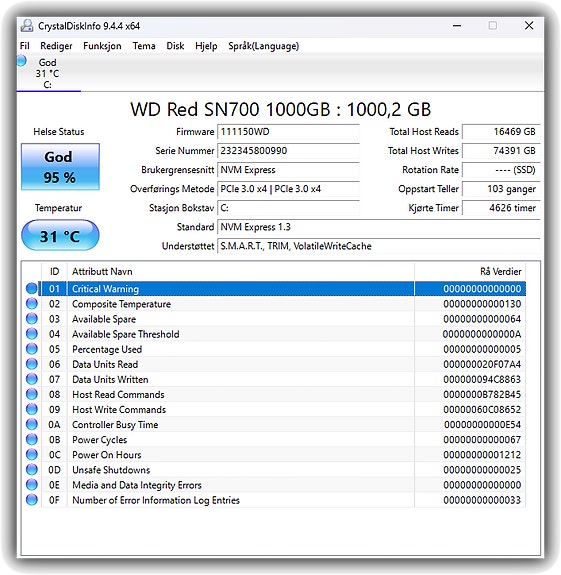Open the Fil menu
561x575 pixels.
(x=25, y=46)
